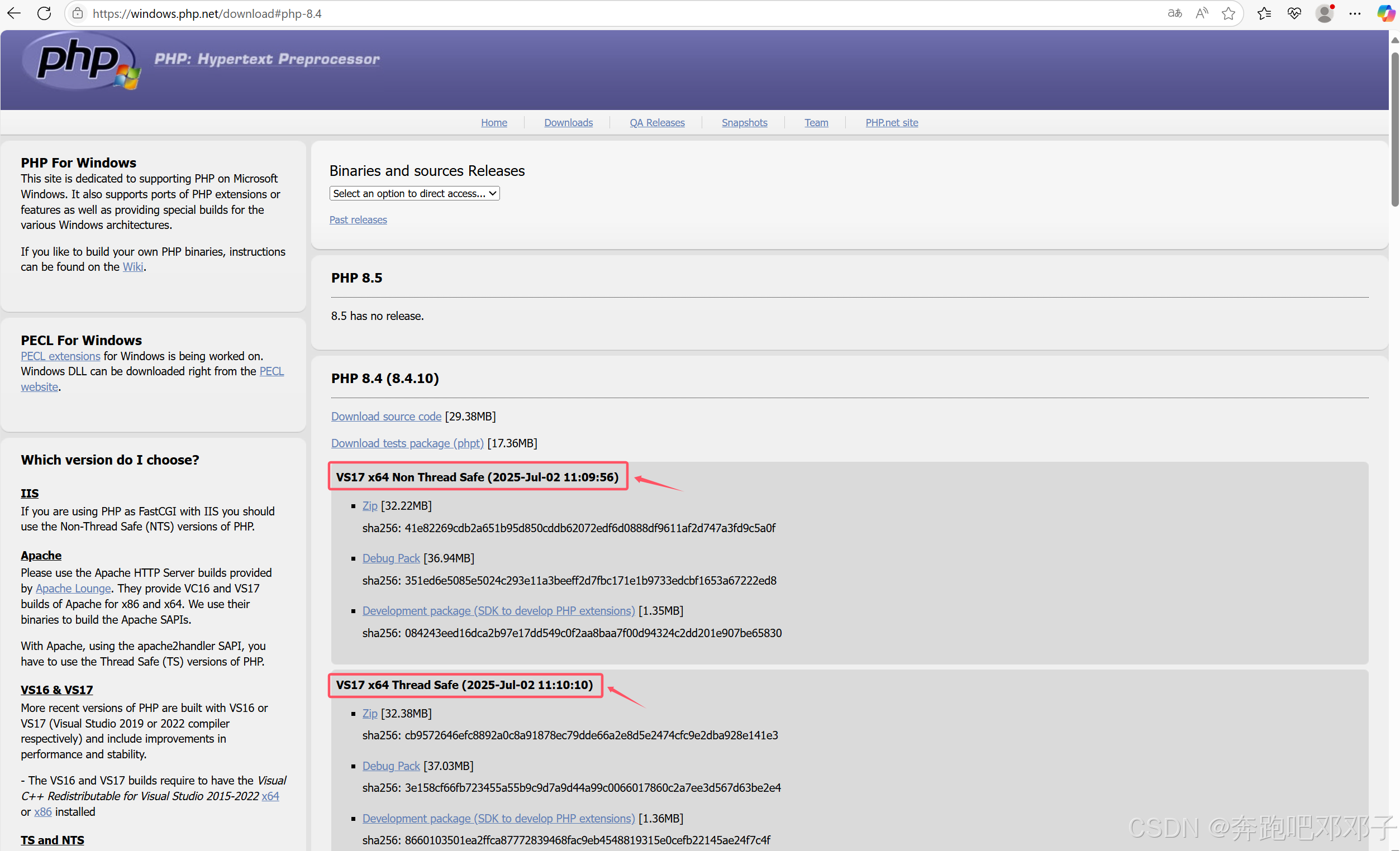The image size is (1400, 851).
Task: Reload the page with the refresh icon
Action: click(x=44, y=13)
